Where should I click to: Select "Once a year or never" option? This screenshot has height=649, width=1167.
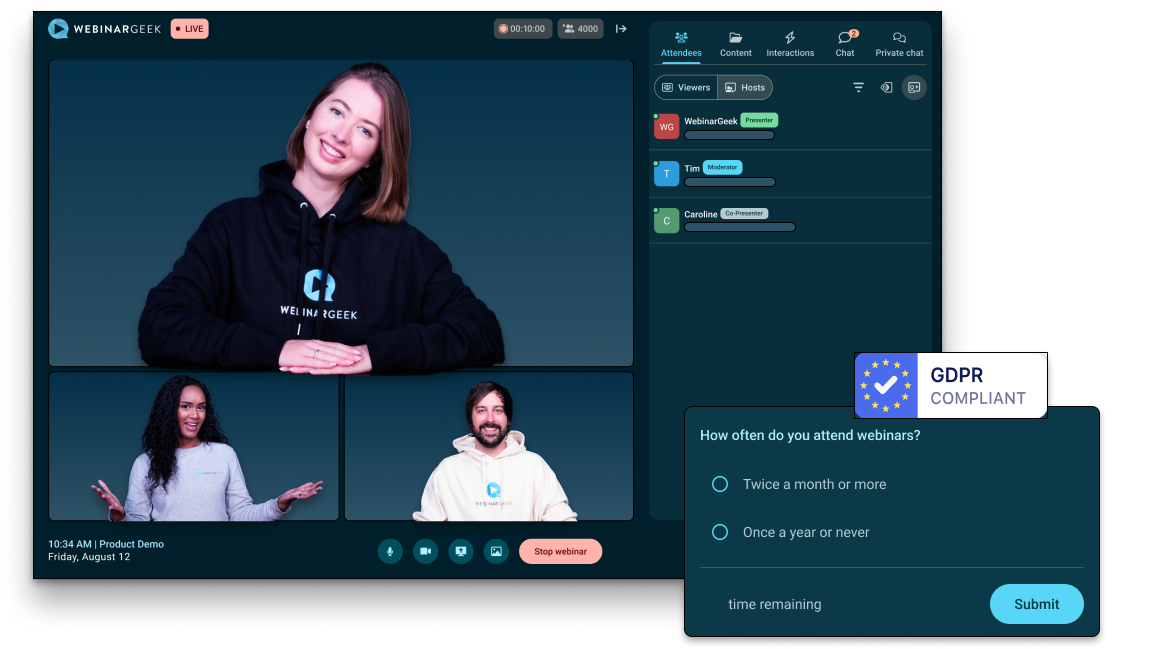[x=720, y=532]
